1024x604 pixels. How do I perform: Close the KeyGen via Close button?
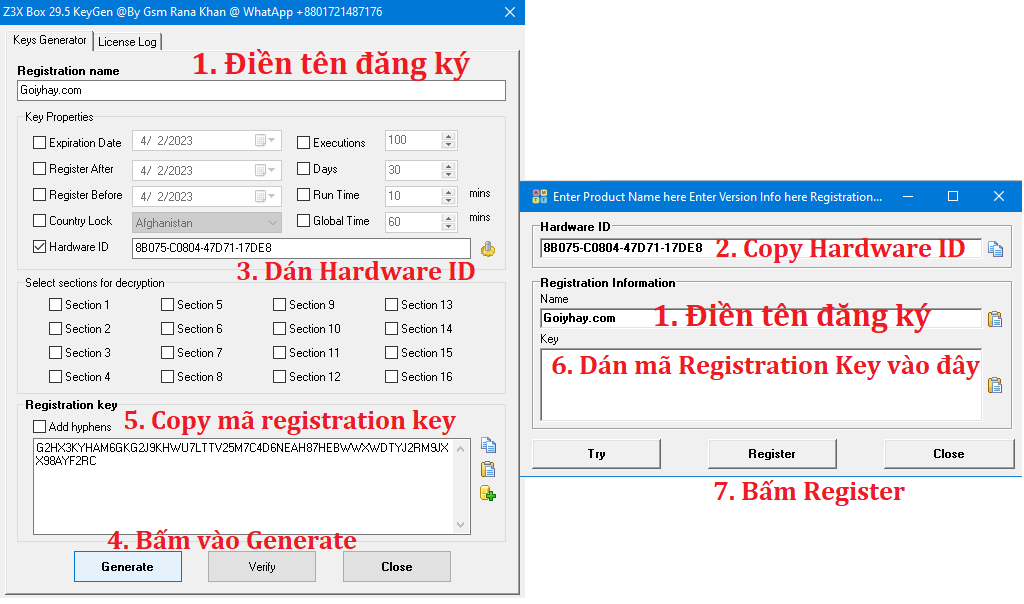tap(396, 567)
